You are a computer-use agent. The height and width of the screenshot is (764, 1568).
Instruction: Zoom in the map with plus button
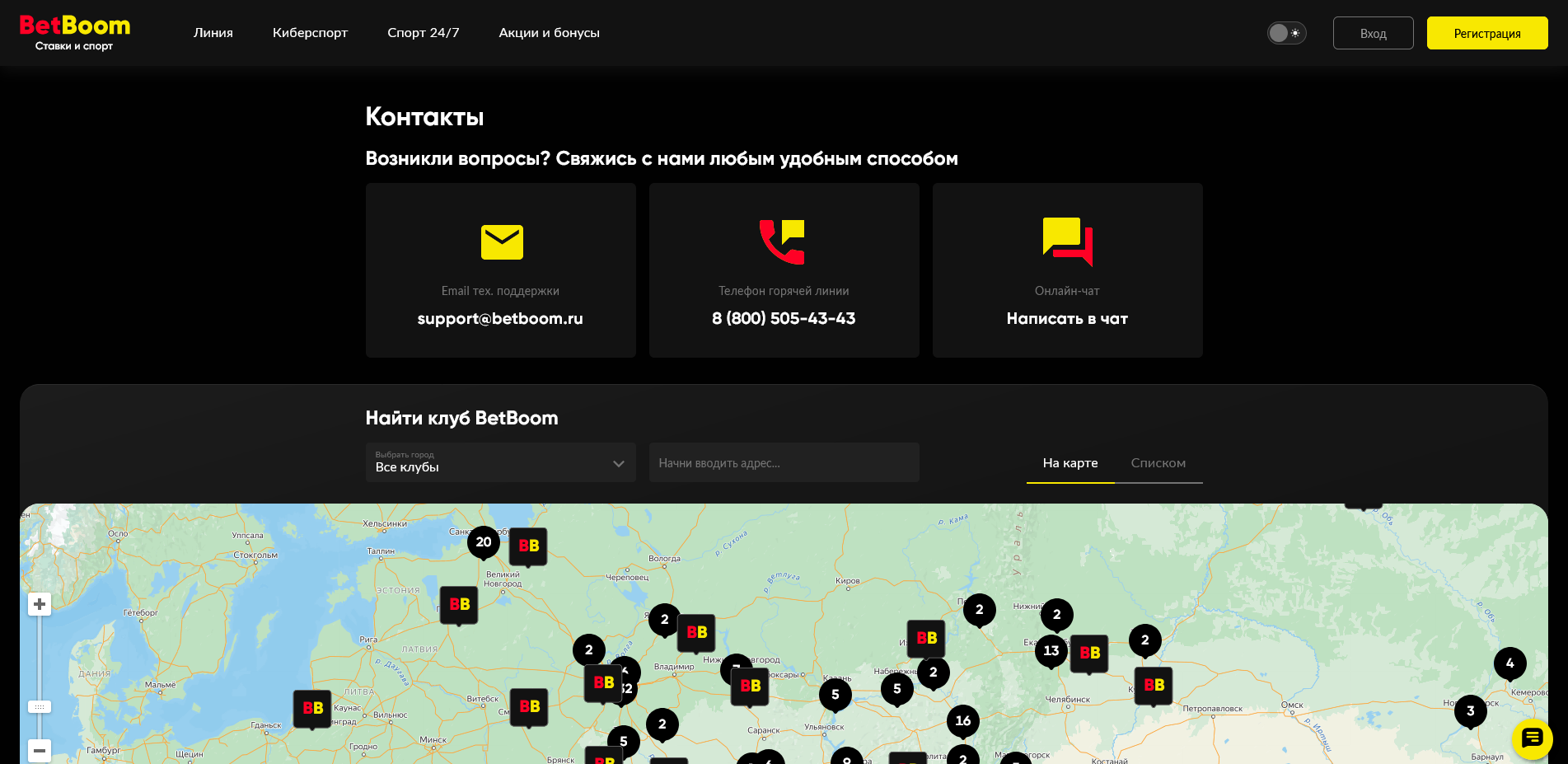point(40,604)
